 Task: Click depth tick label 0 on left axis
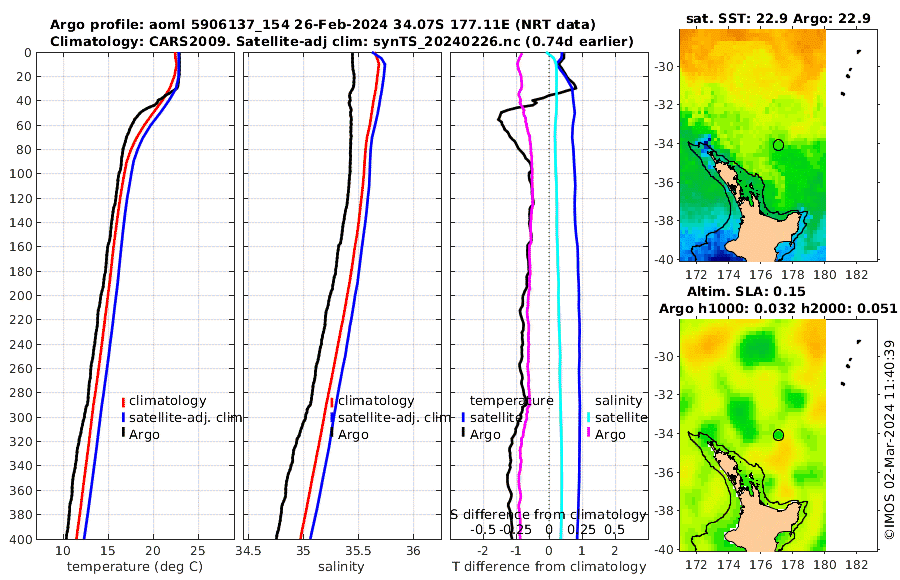[28, 53]
